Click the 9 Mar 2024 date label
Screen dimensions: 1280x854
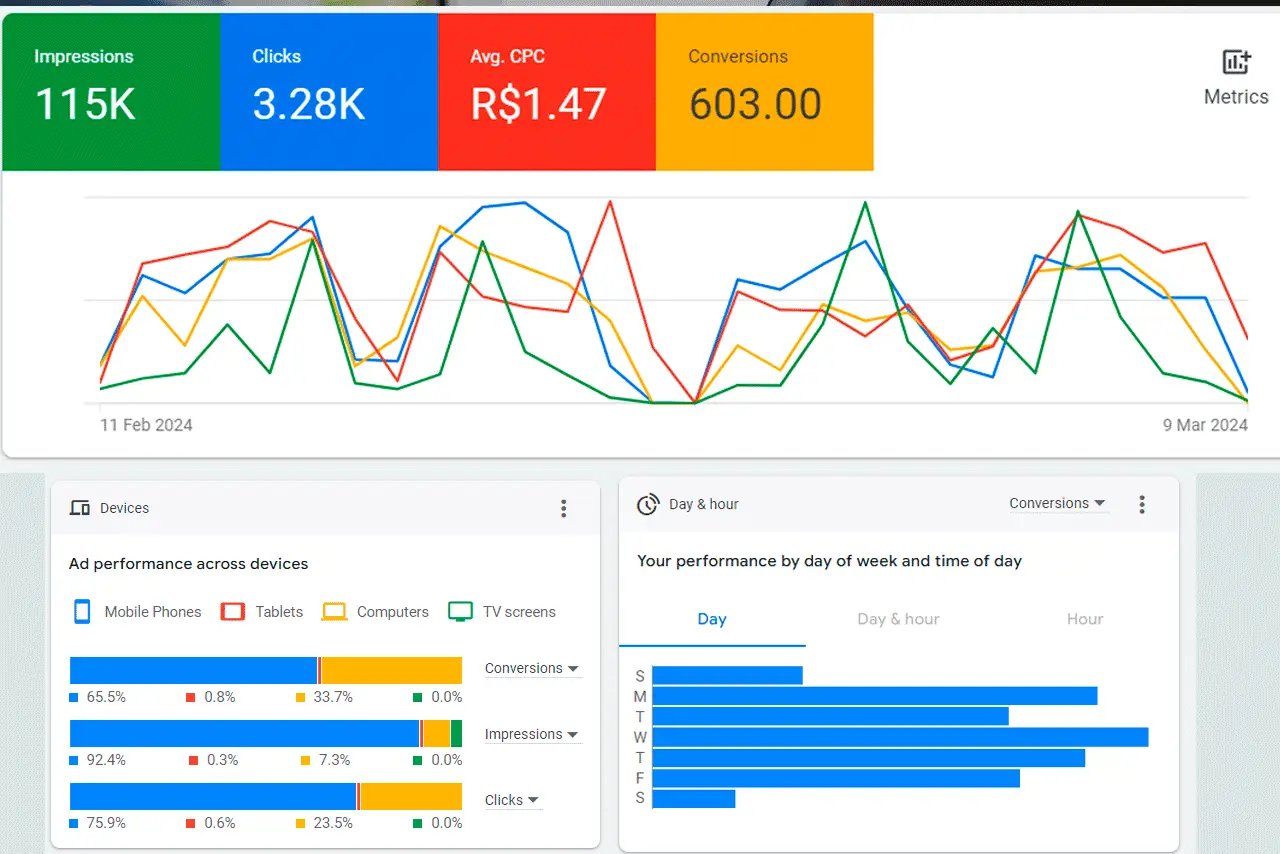(1205, 425)
